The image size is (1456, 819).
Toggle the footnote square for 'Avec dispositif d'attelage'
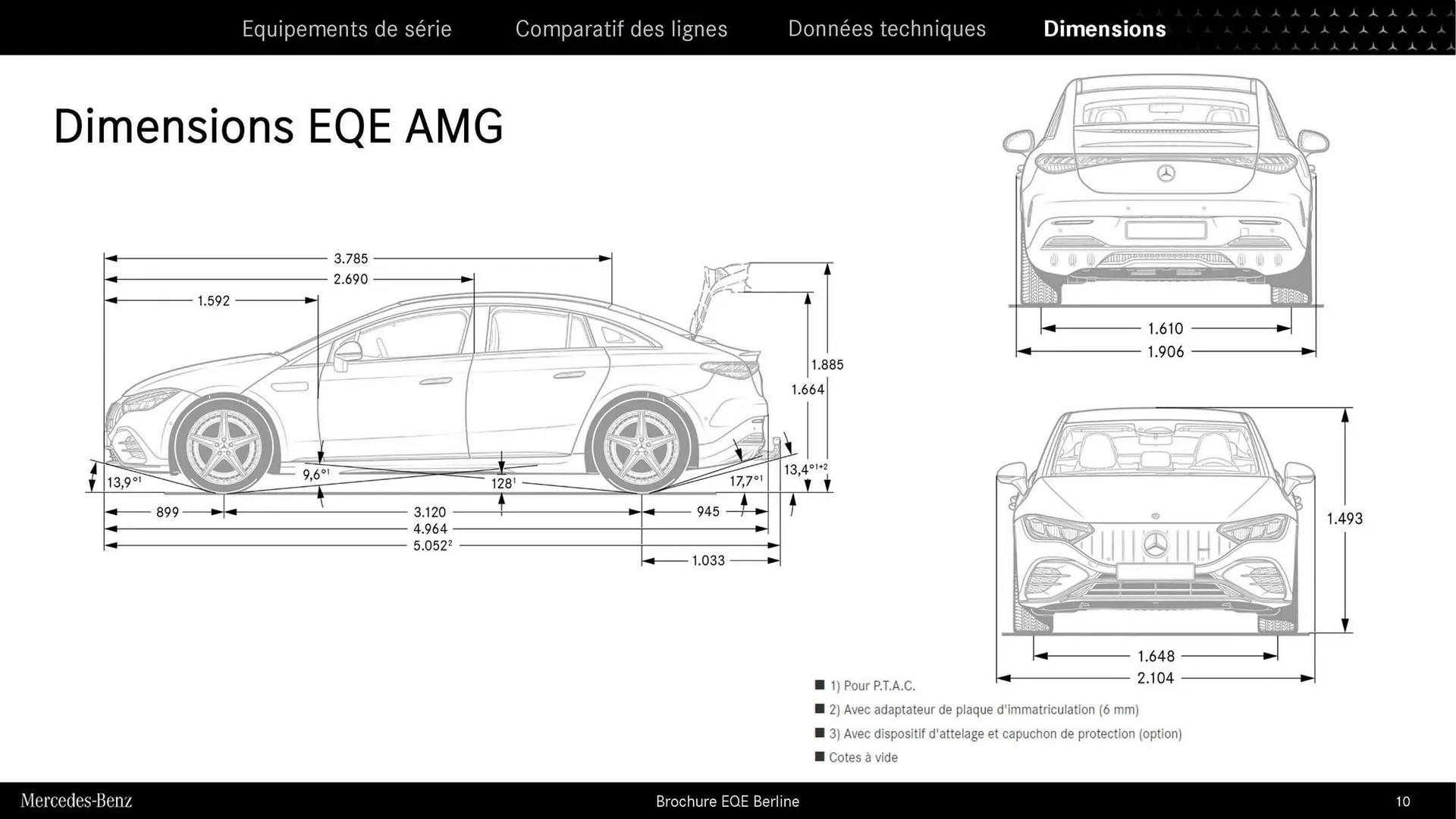820,733
